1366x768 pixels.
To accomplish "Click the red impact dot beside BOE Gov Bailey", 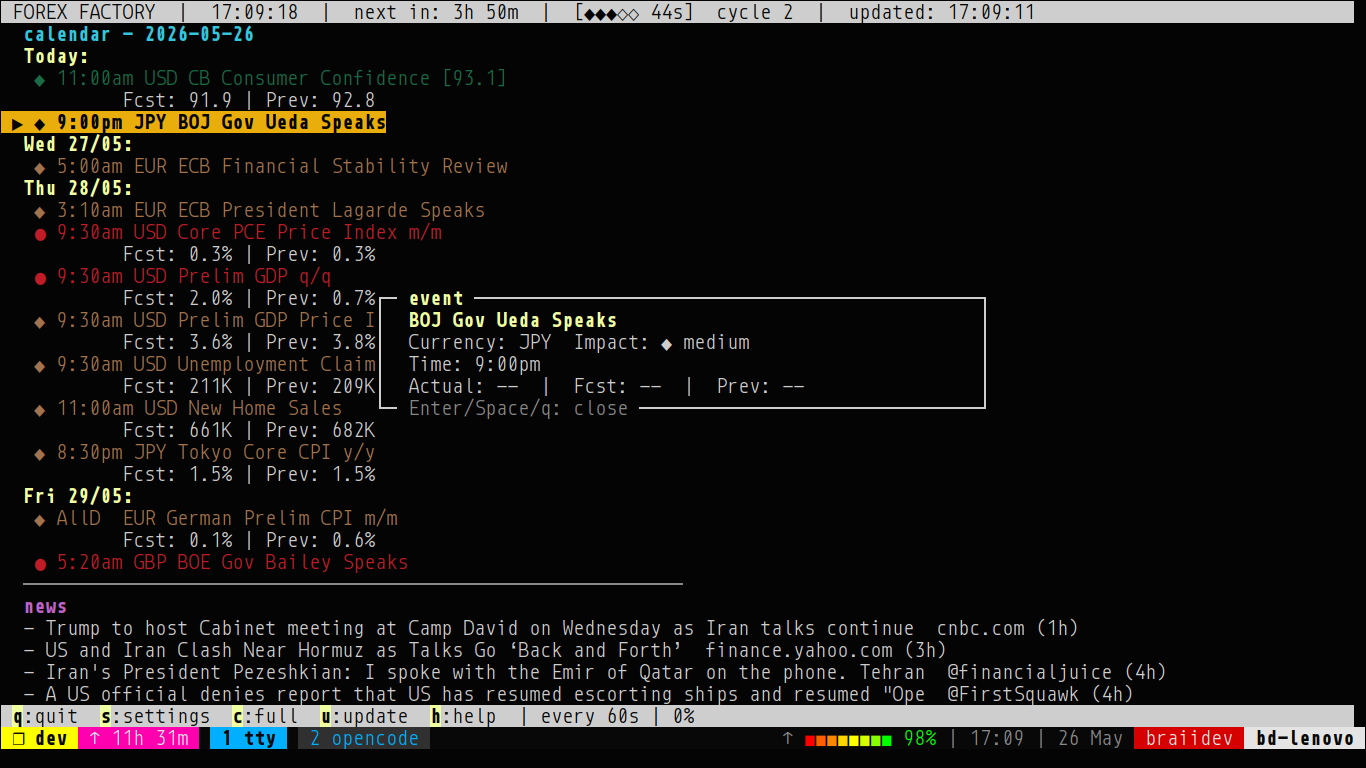I will point(40,564).
